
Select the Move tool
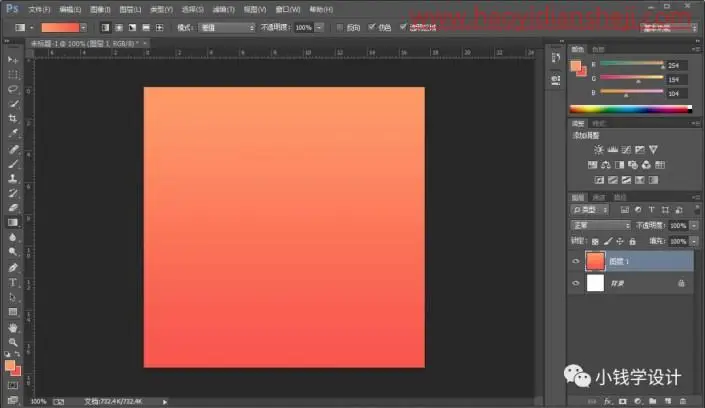(13, 60)
